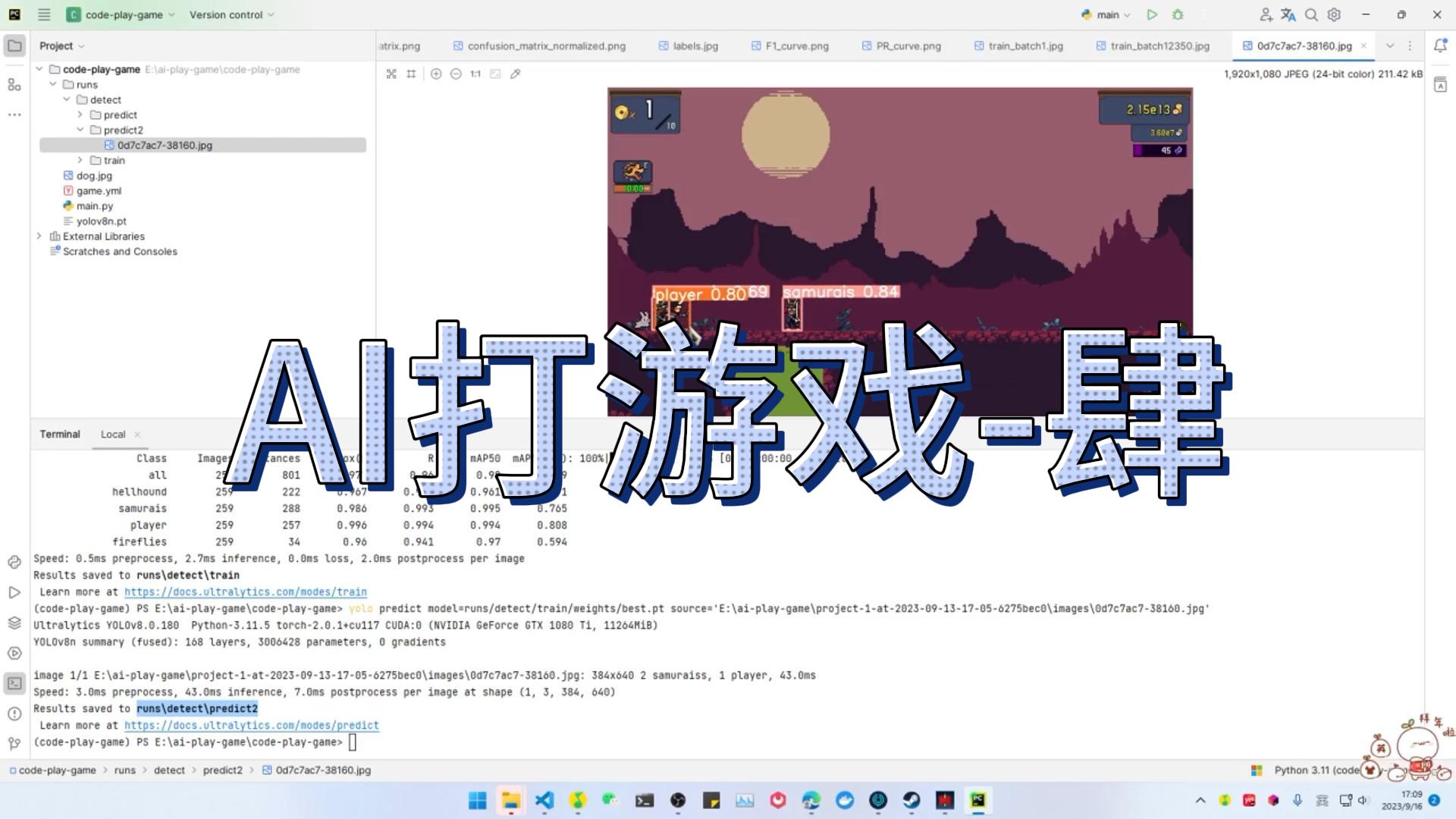This screenshot has height=819, width=1456.
Task: Toggle image grid display
Action: 411,74
